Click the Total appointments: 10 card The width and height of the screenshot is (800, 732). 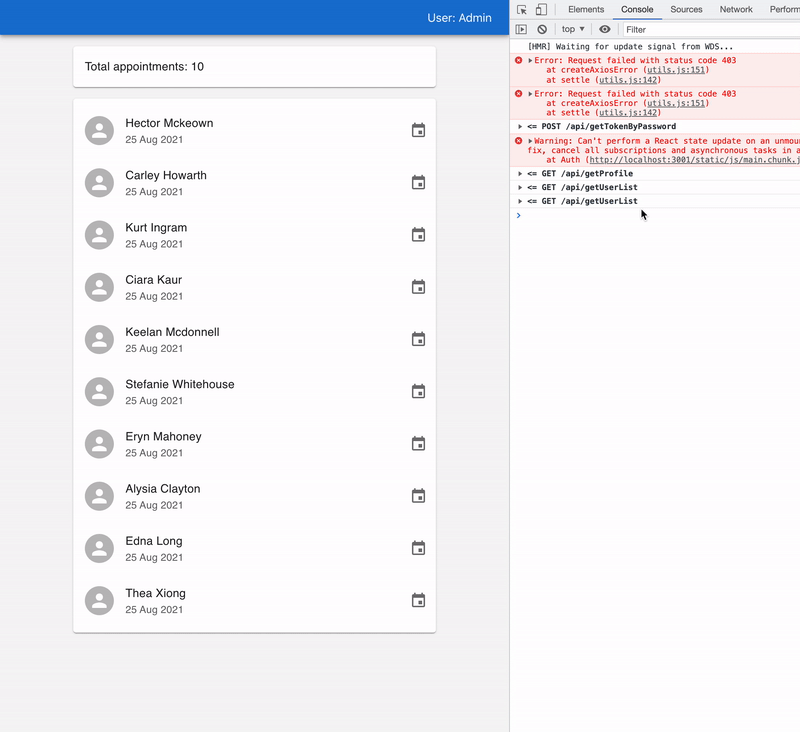click(x=255, y=67)
